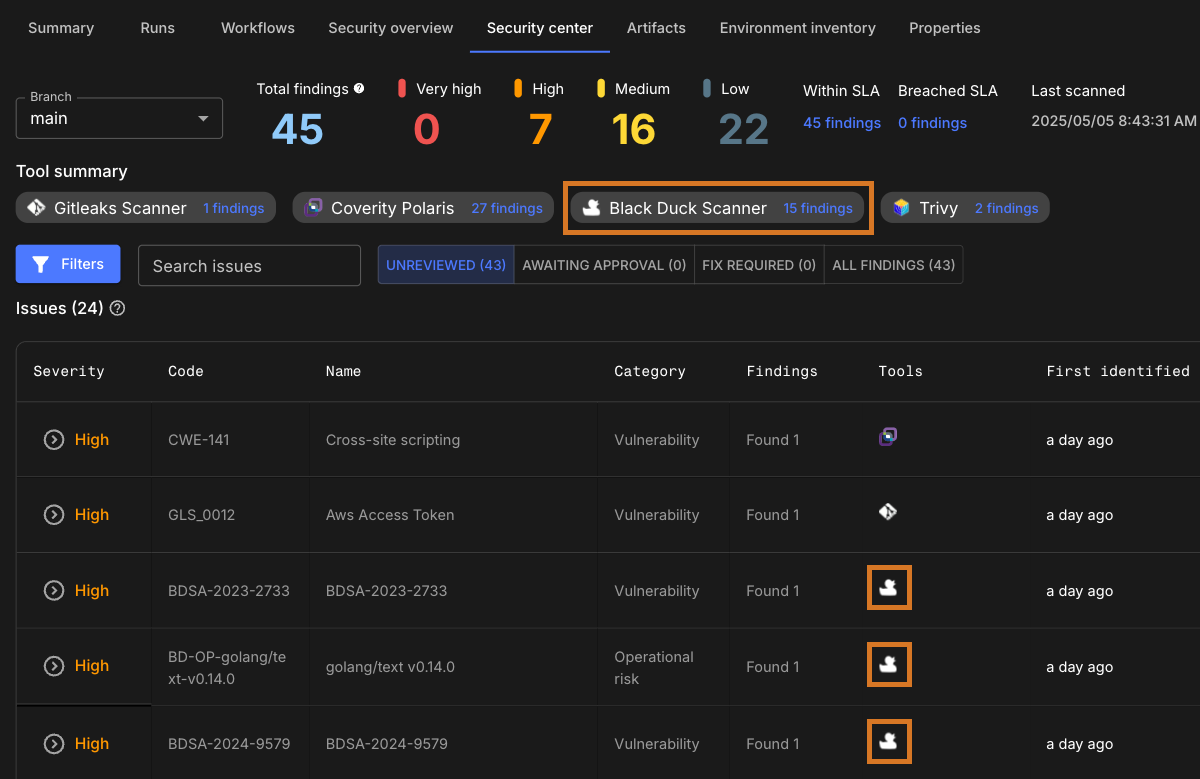Click Black Duck icon in BDSA-2023-2733 row
This screenshot has width=1200, height=779.
click(x=889, y=588)
